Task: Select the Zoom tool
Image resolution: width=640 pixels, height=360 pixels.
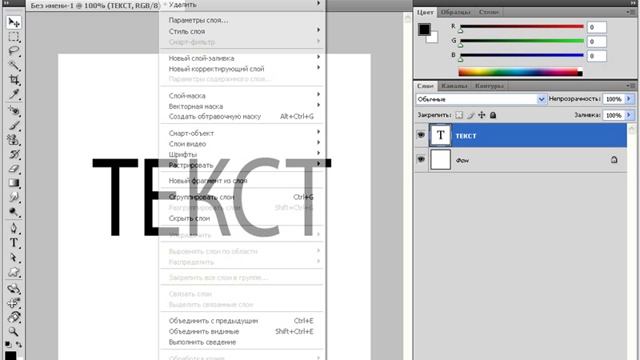Action: click(13, 331)
